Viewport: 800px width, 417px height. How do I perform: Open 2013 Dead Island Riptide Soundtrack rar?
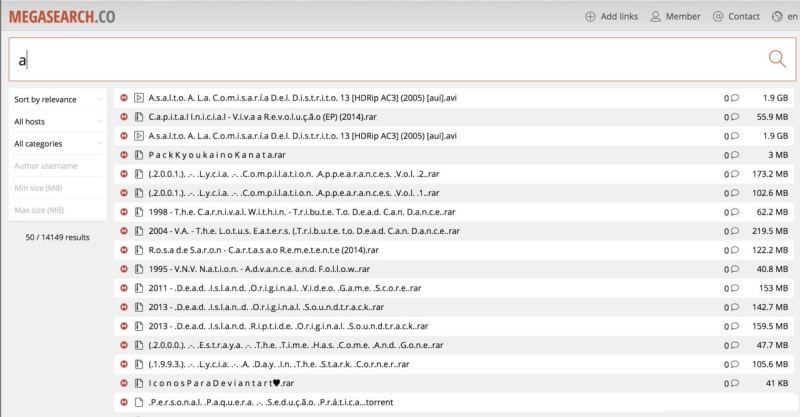pyautogui.click(x=288, y=326)
